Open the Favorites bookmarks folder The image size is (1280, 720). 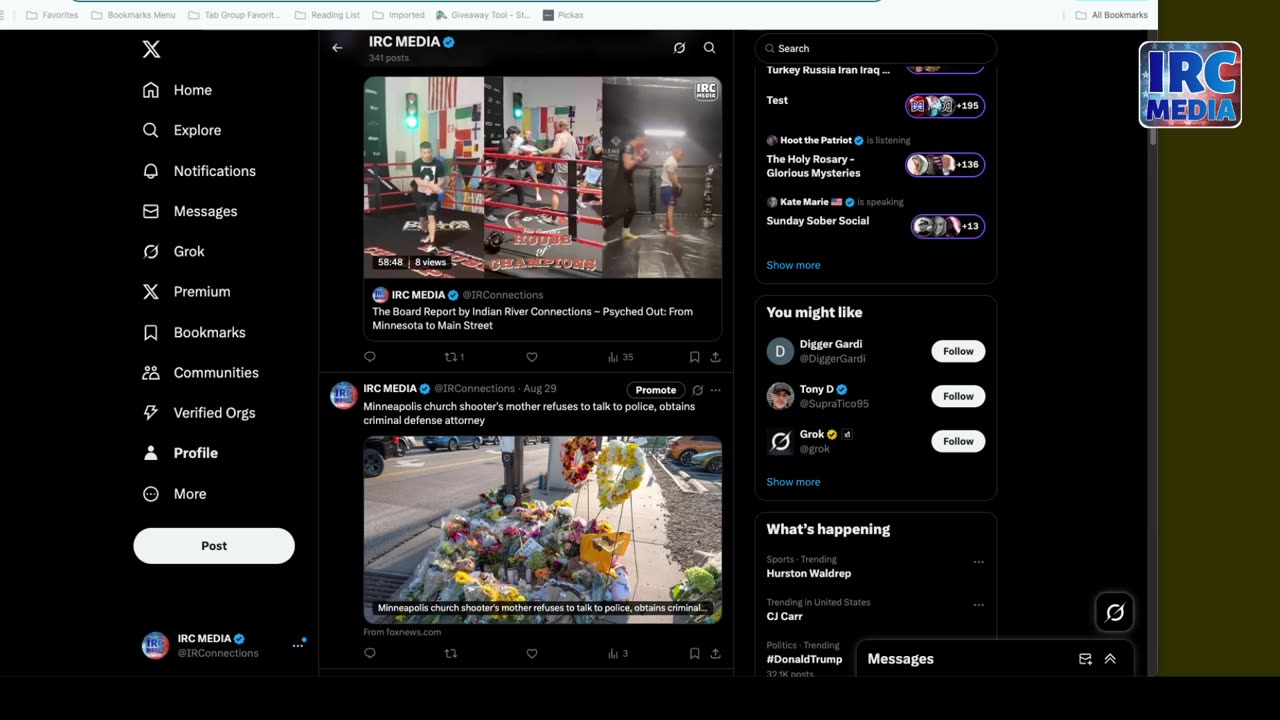coord(52,15)
